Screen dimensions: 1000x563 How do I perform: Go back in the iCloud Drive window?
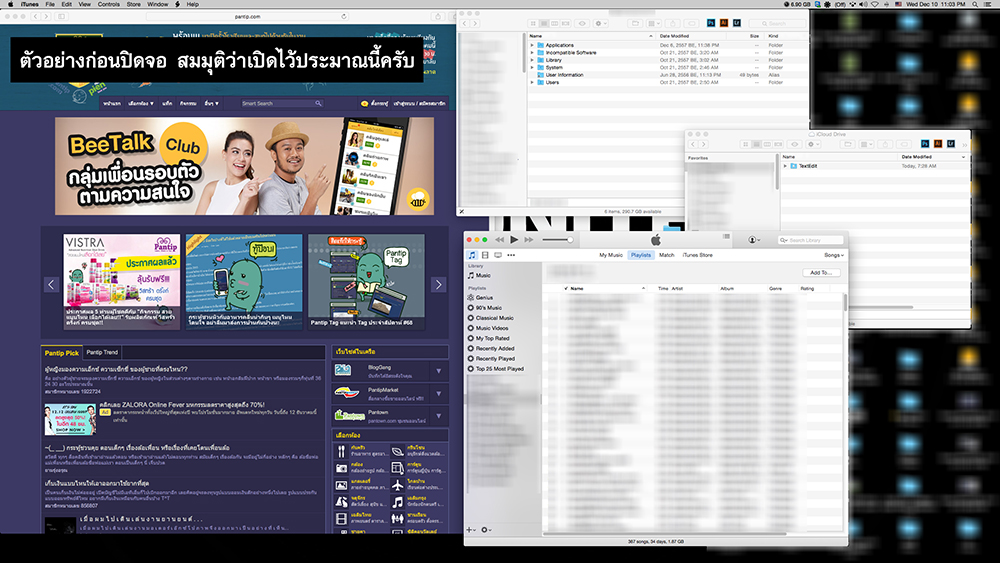[693, 144]
